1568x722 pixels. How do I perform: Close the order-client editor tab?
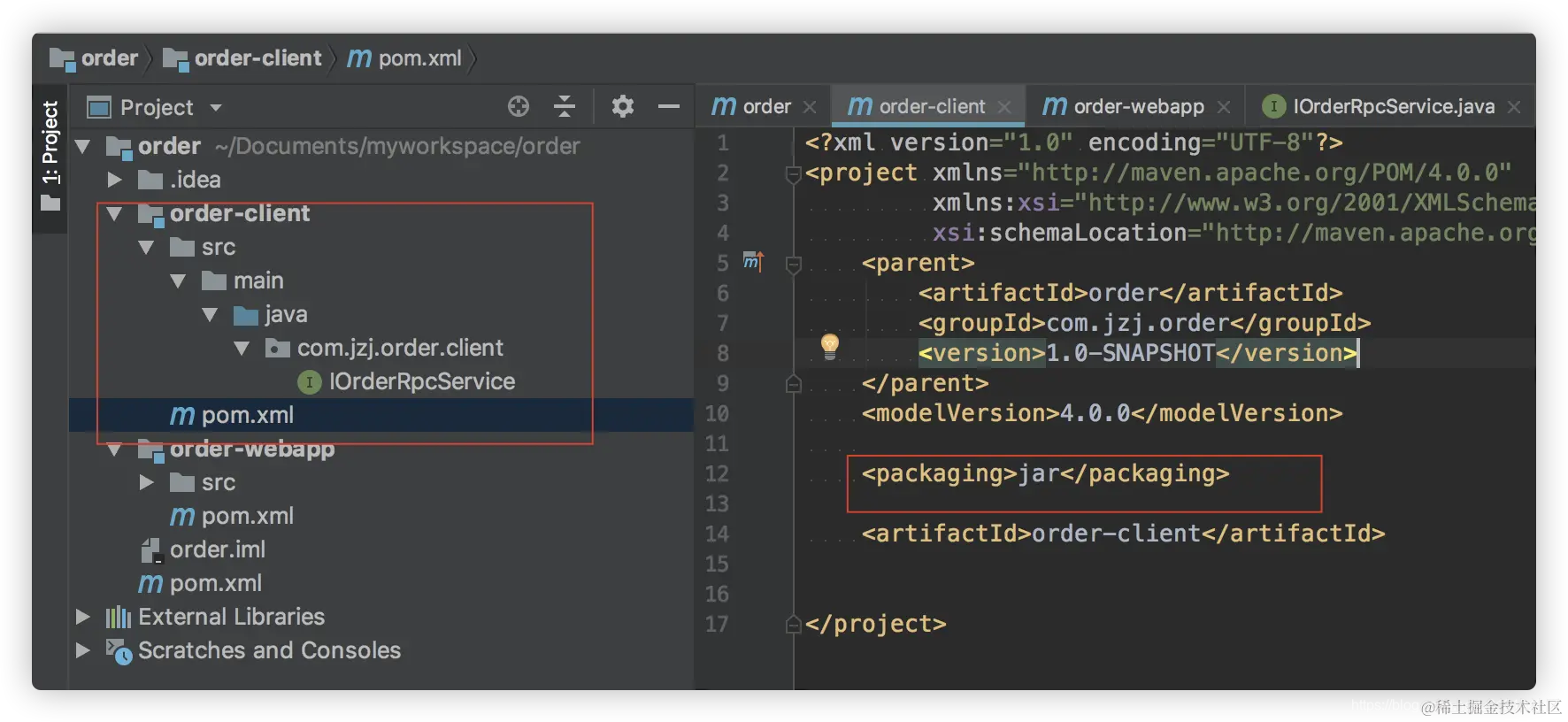pyautogui.click(x=1004, y=107)
